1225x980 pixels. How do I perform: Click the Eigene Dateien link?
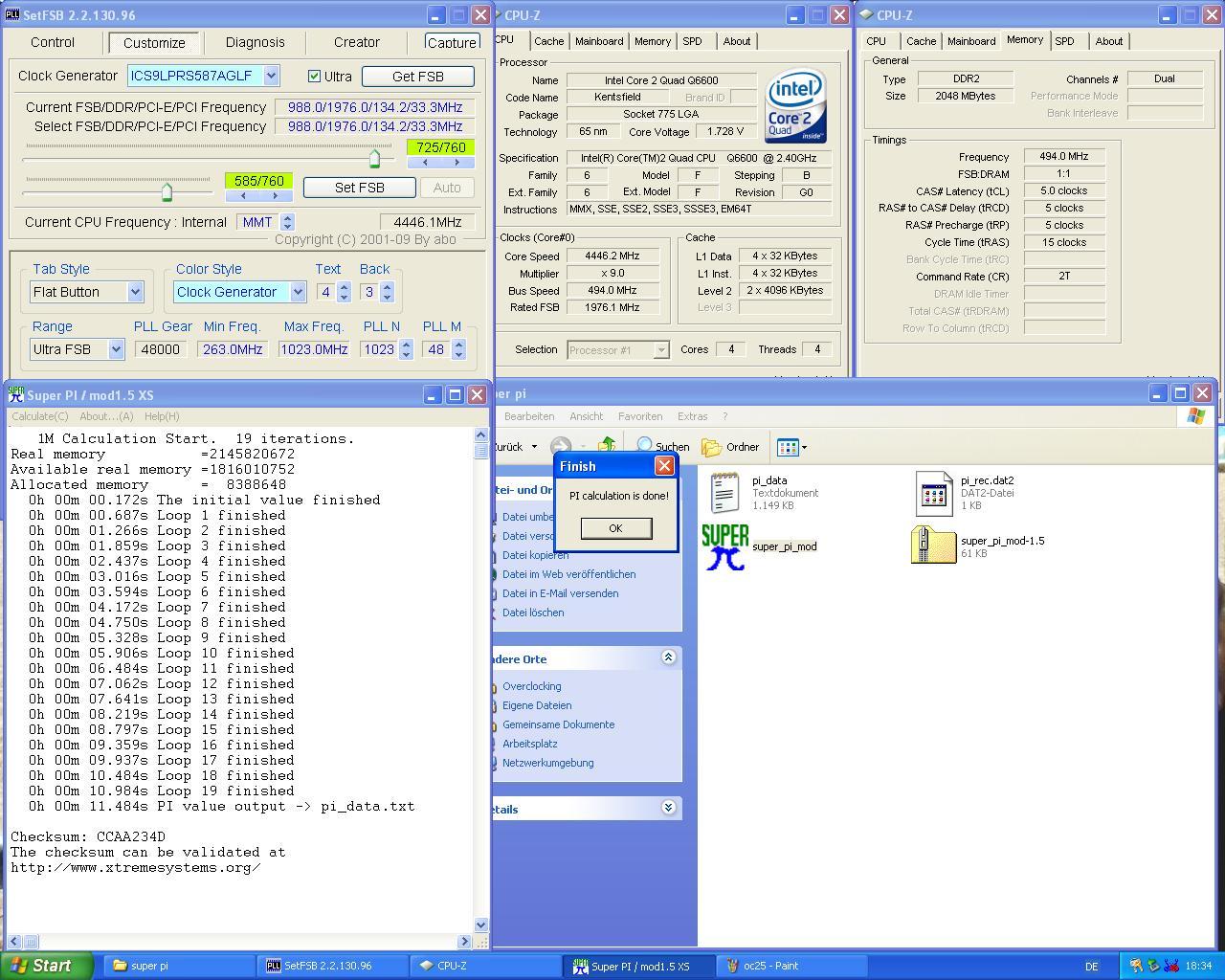537,705
